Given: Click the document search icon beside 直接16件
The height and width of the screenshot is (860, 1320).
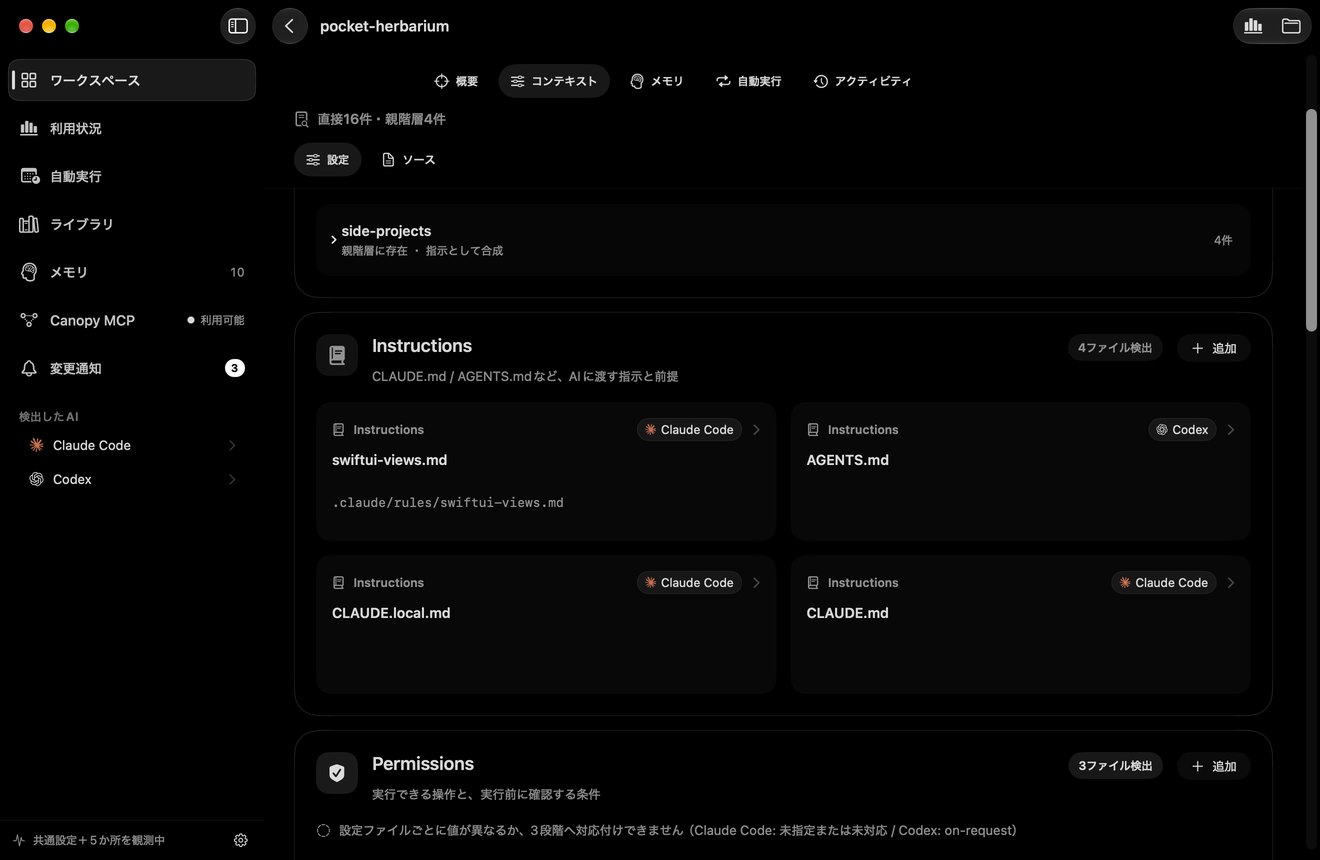Looking at the screenshot, I should [x=302, y=119].
